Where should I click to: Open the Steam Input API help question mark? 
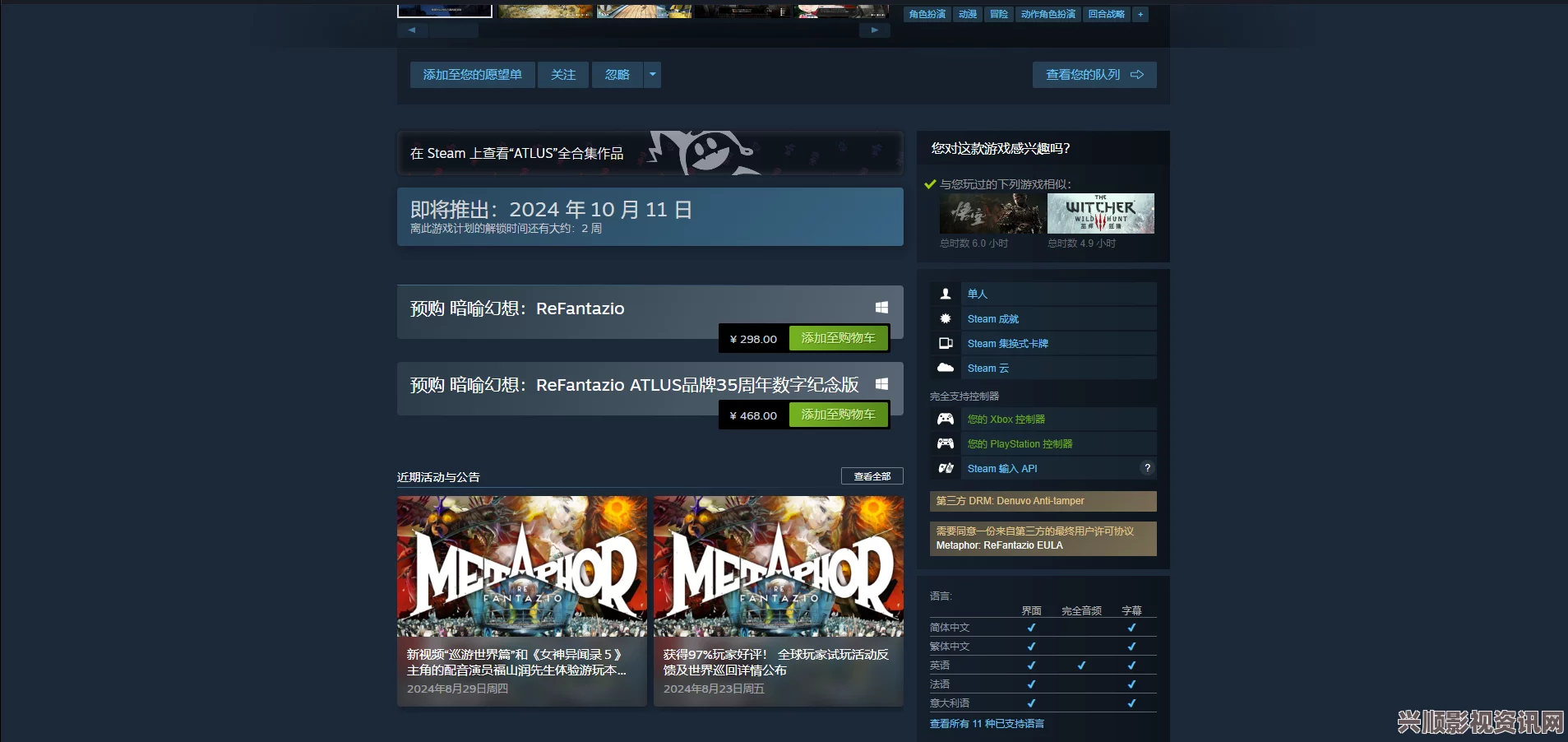coord(1147,468)
